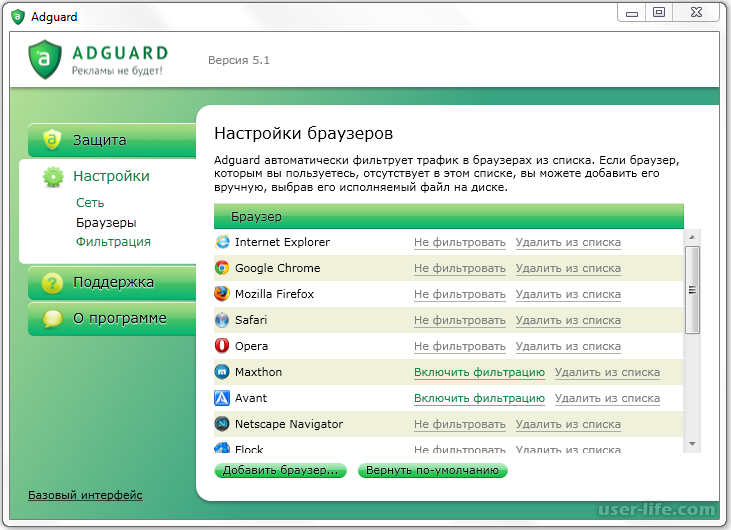
Task: Click the yellow shield icon beside Защита
Action: [52, 139]
